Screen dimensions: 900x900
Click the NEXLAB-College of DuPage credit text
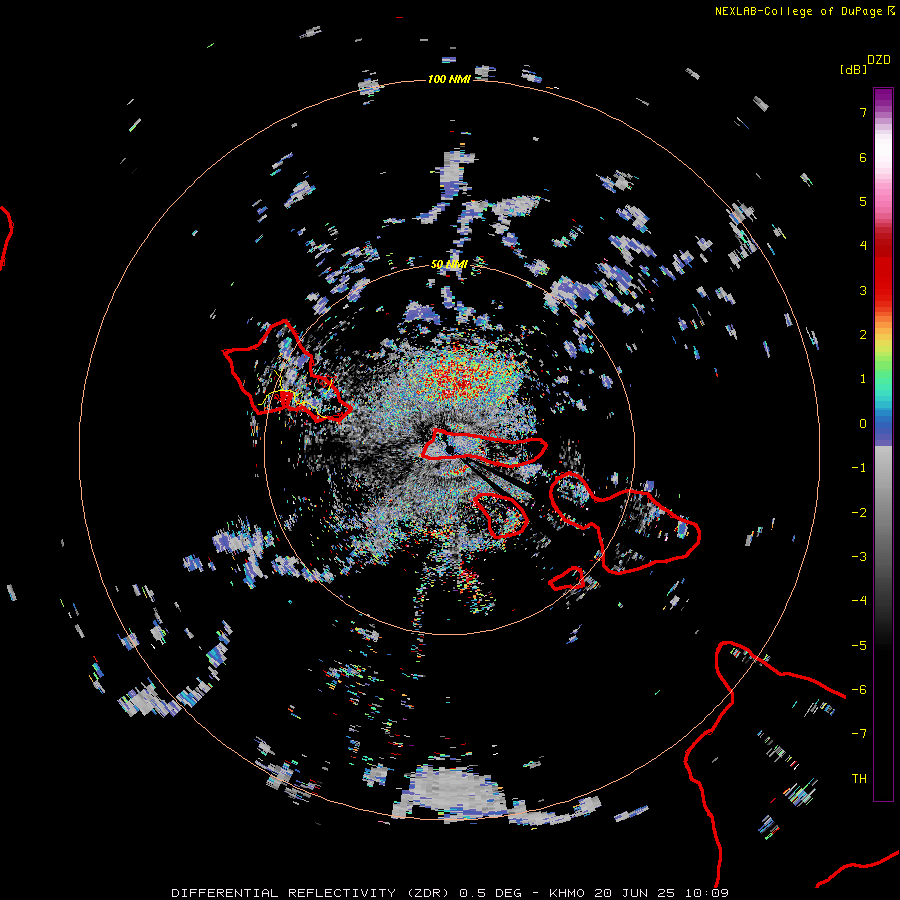click(x=804, y=11)
